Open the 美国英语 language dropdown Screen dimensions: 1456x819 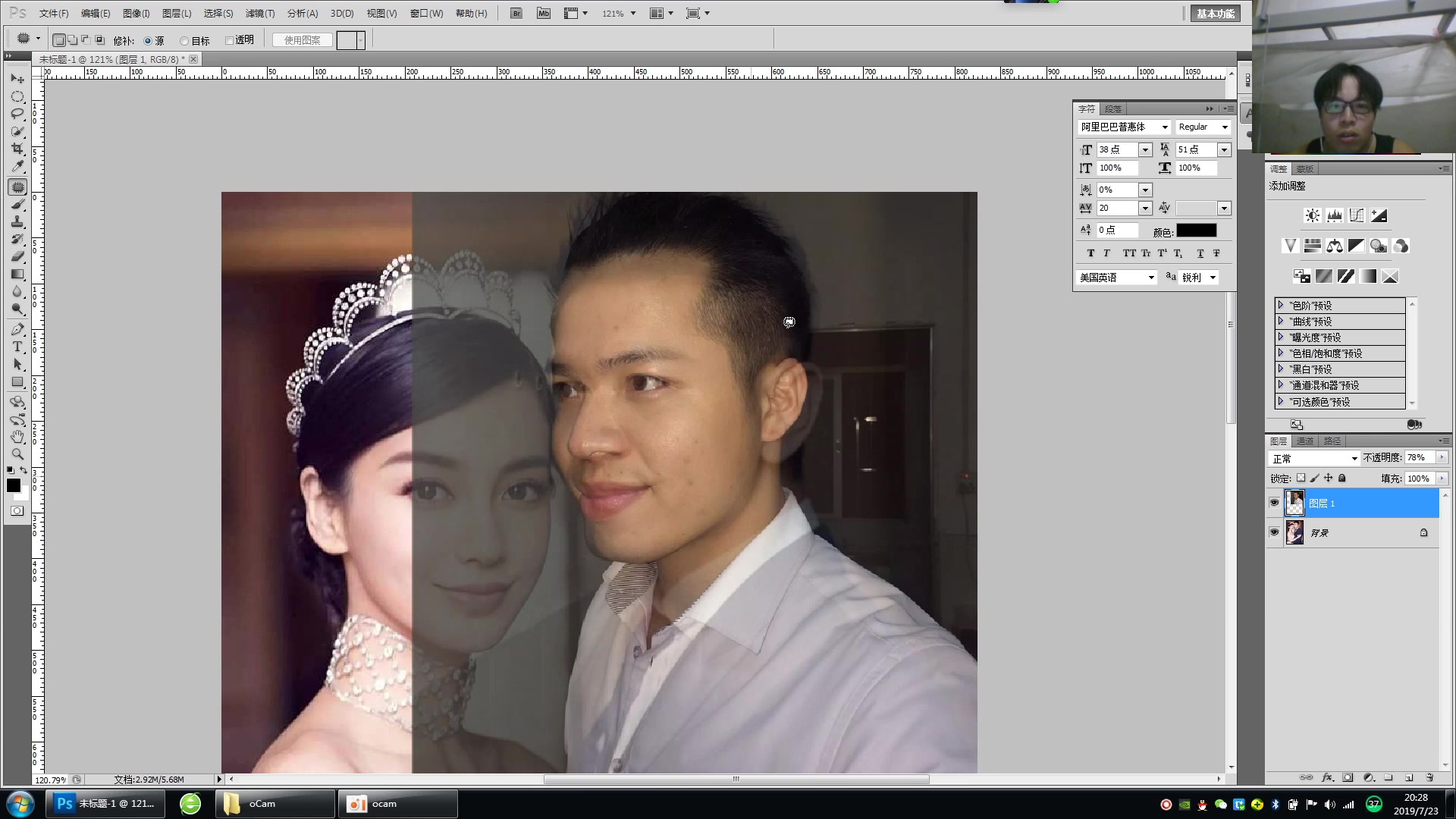(x=1116, y=278)
